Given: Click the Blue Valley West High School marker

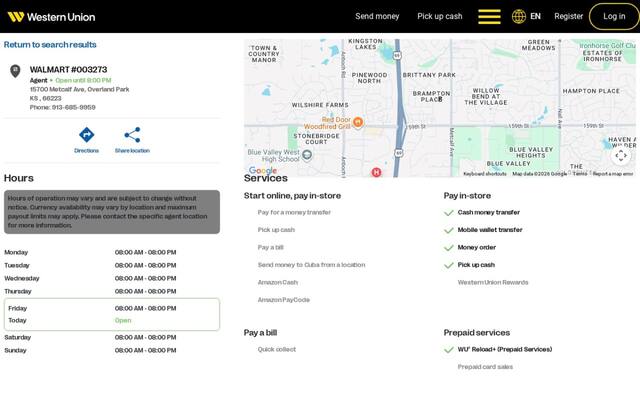Looking at the screenshot, I should (x=307, y=155).
